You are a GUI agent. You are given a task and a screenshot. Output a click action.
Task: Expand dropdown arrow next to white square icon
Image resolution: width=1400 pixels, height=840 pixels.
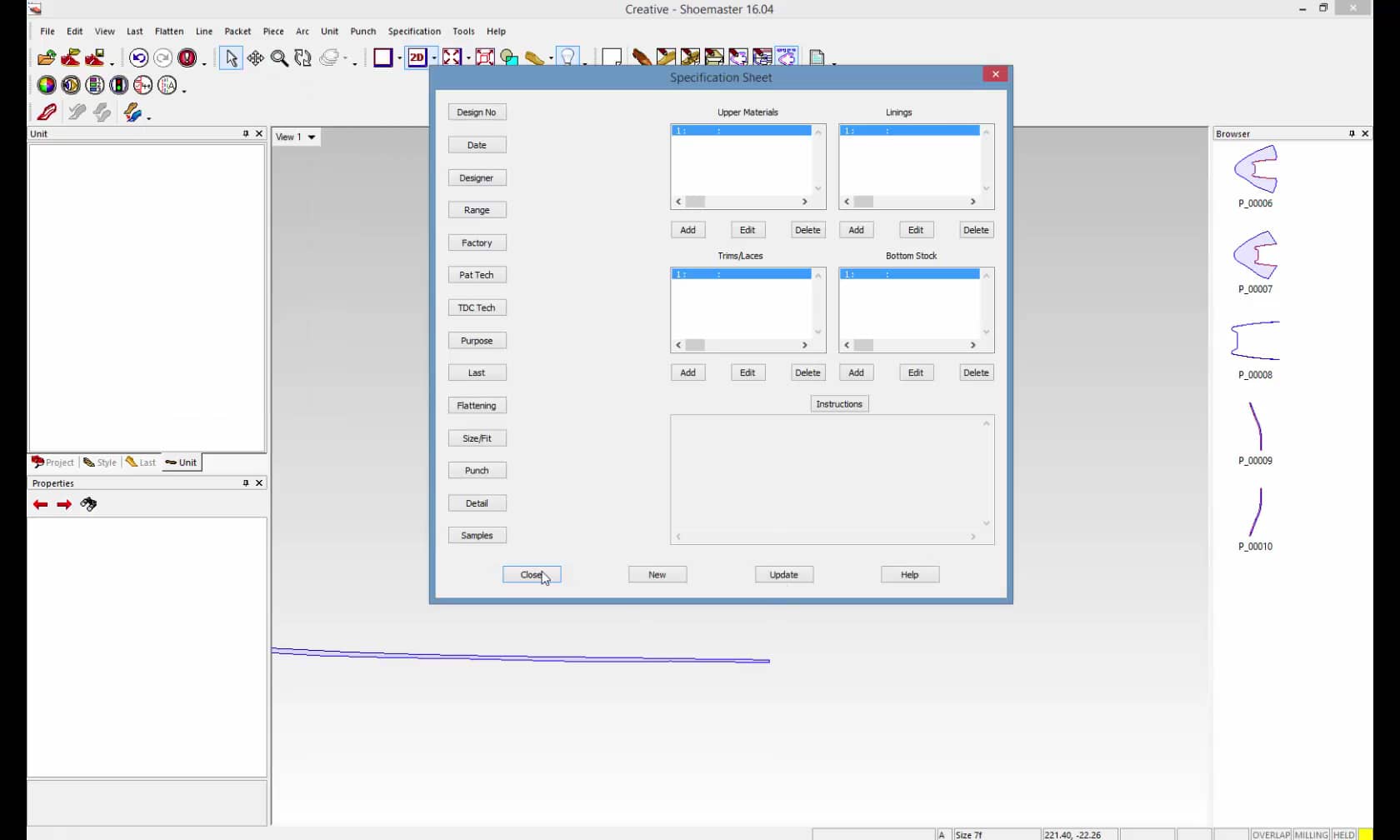pyautogui.click(x=399, y=58)
